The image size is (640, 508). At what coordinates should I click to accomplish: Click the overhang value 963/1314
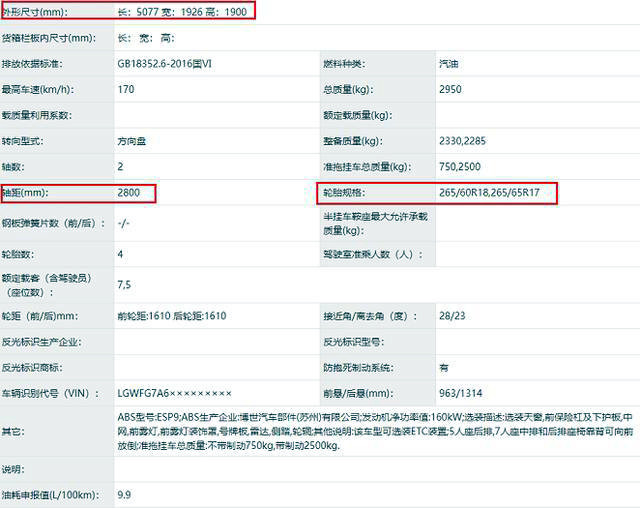[x=461, y=393]
